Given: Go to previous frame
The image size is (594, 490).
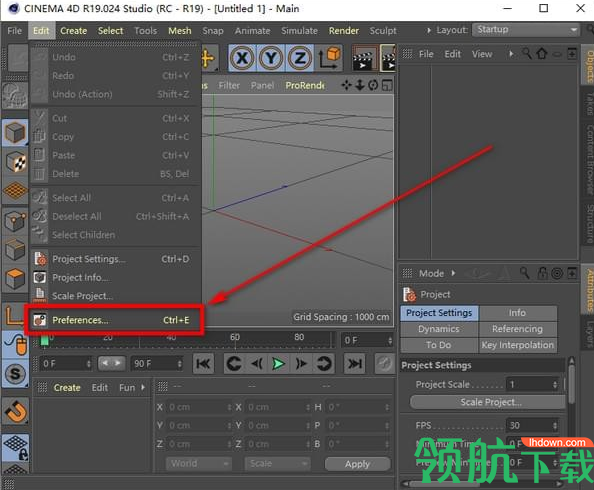Looking at the screenshot, I should [x=256, y=364].
